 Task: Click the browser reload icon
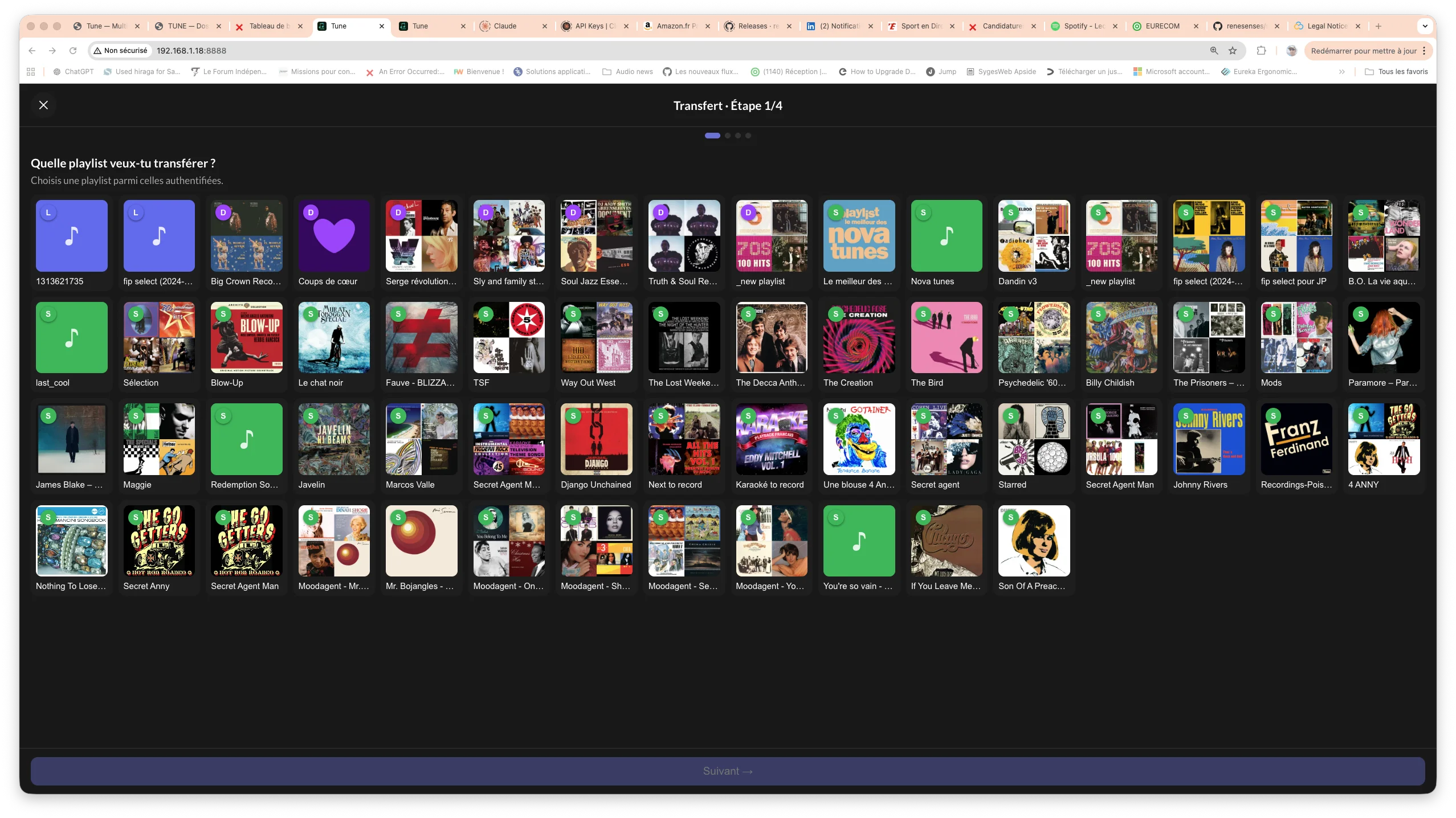click(73, 51)
